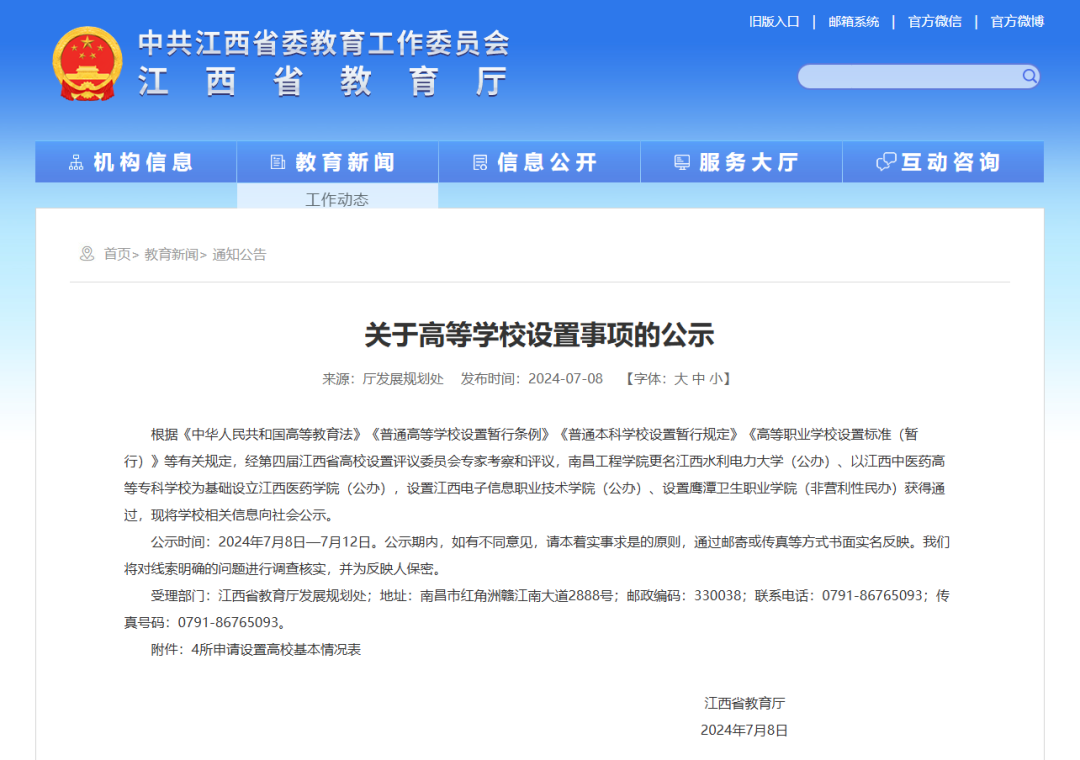
Task: Switch to the 工作动态 tab
Action: click(x=337, y=199)
